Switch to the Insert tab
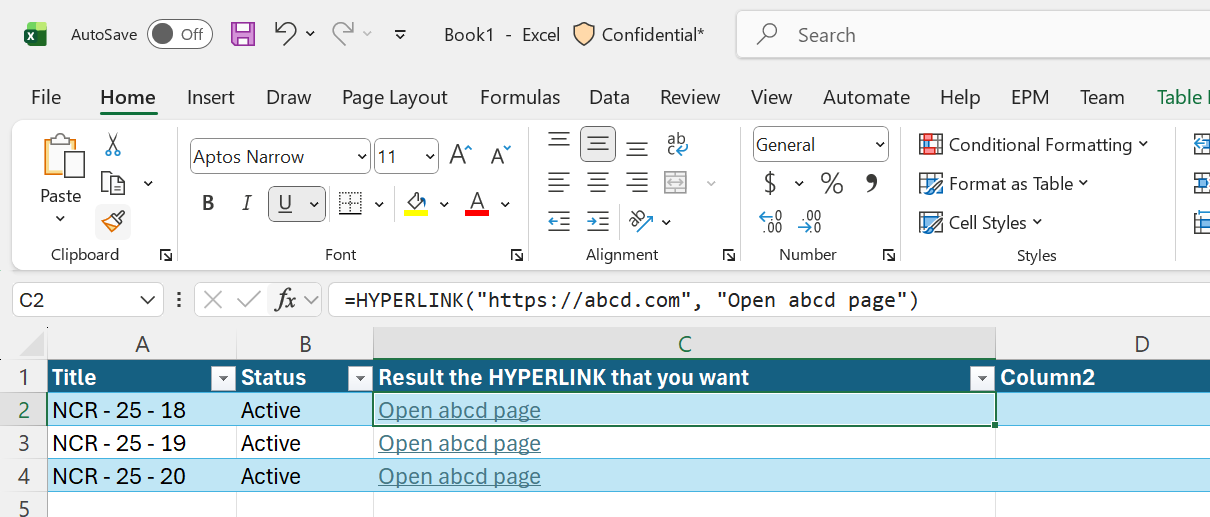1210x517 pixels. pyautogui.click(x=211, y=97)
